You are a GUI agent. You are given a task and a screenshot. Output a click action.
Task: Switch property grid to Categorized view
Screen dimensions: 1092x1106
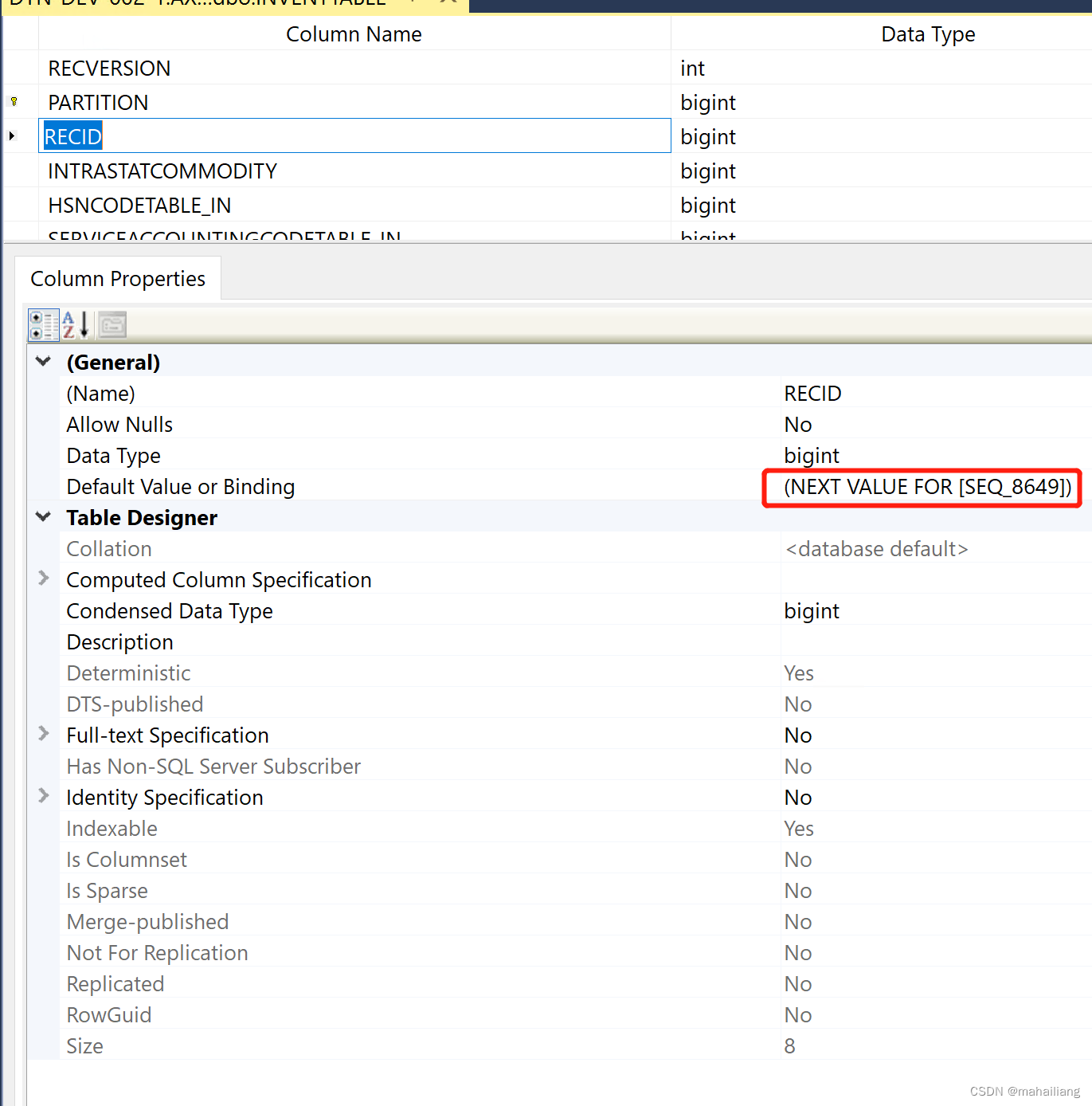point(44,325)
